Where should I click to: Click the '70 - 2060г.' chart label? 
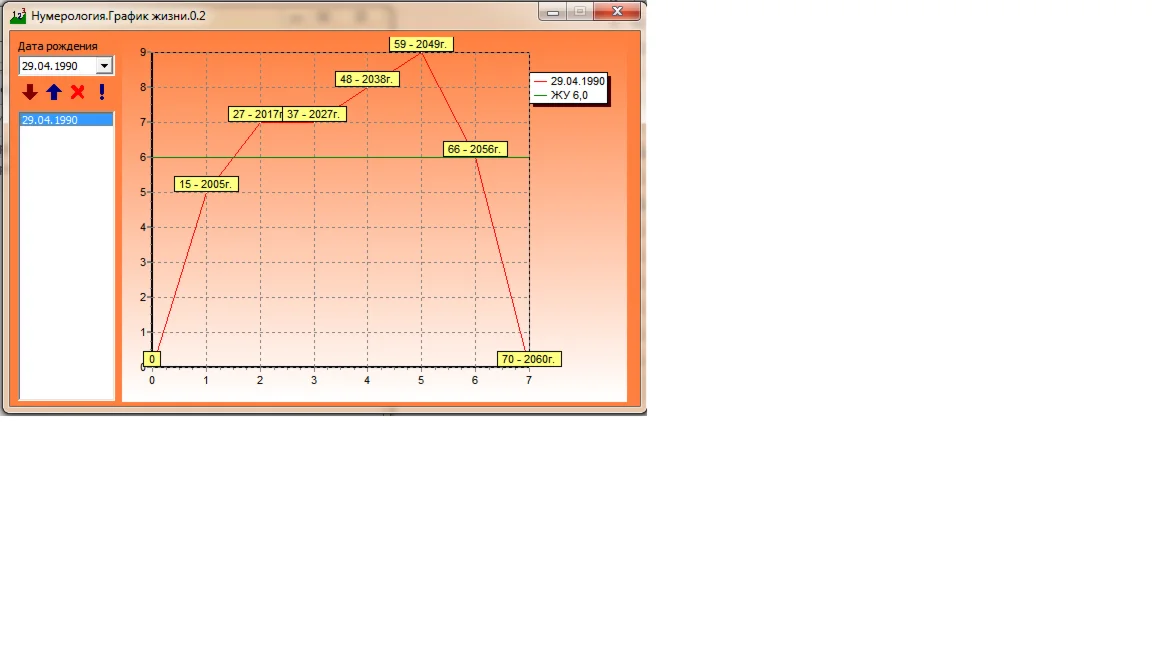tap(529, 359)
